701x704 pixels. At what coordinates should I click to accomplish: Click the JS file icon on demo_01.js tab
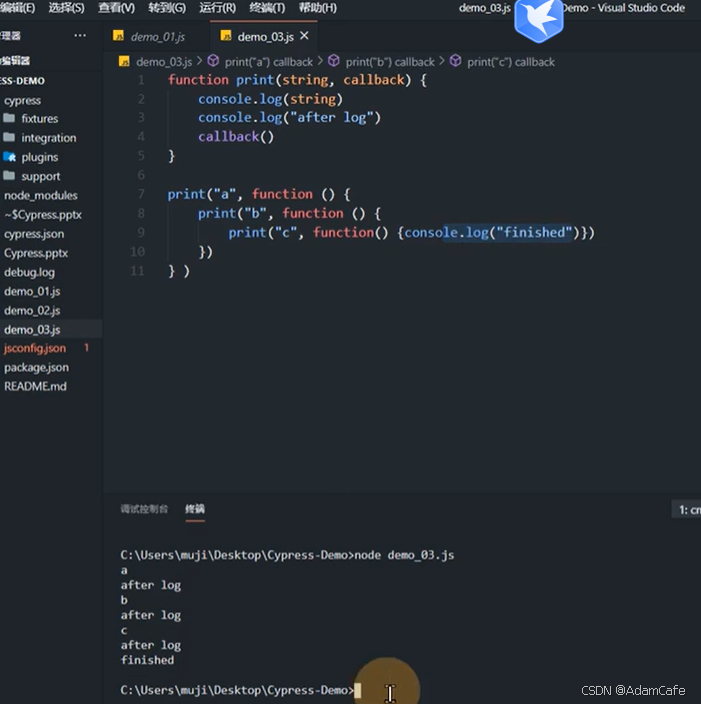(118, 36)
